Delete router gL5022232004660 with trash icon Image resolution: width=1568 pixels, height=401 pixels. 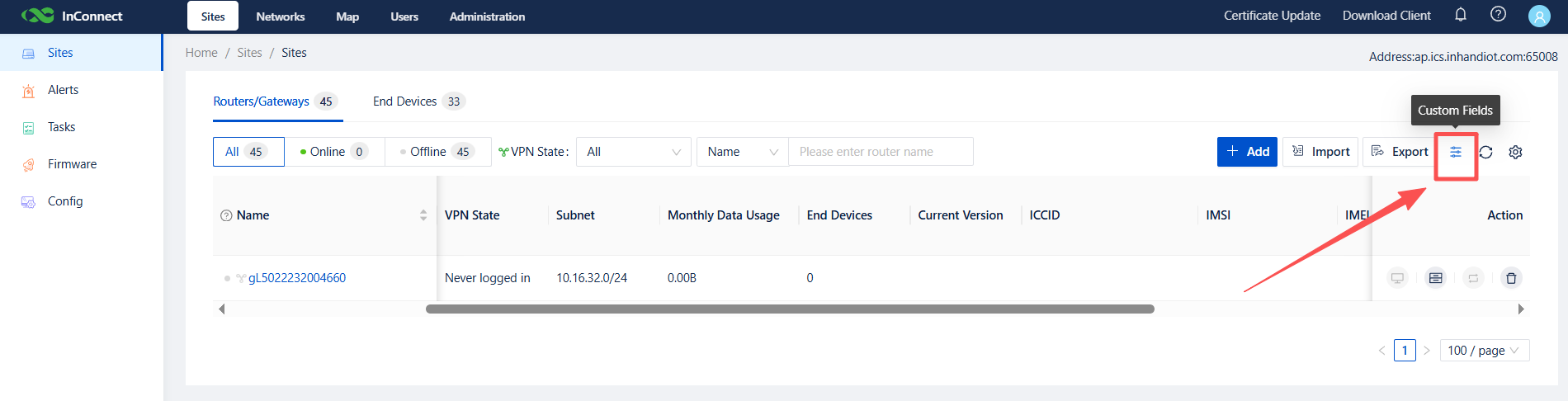(x=1511, y=278)
